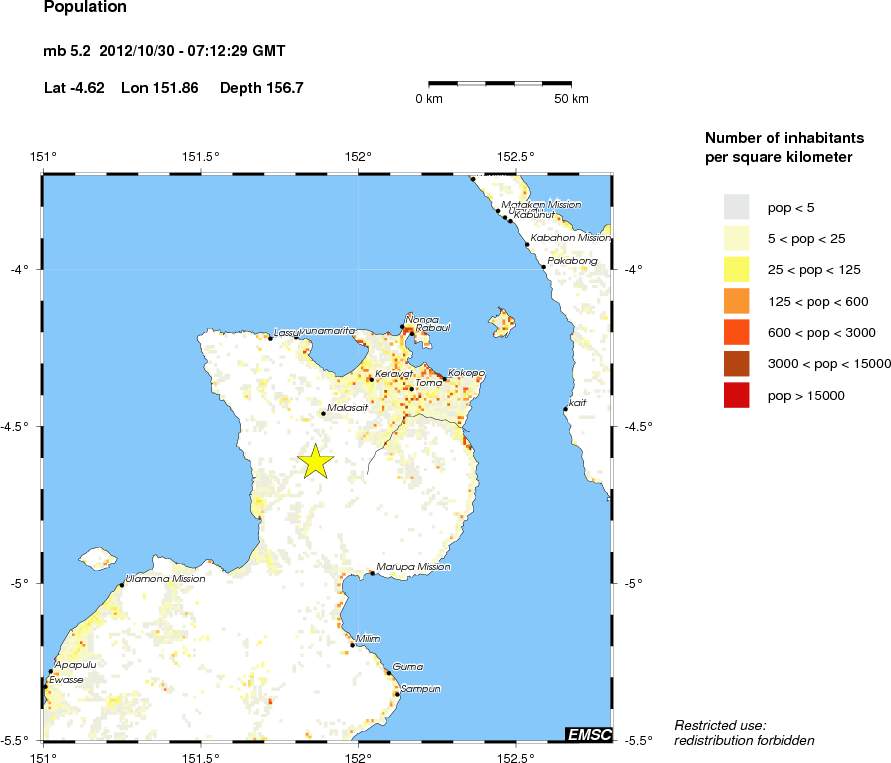Click the 'Pakabong' place label
The image size is (891, 763).
point(572,261)
